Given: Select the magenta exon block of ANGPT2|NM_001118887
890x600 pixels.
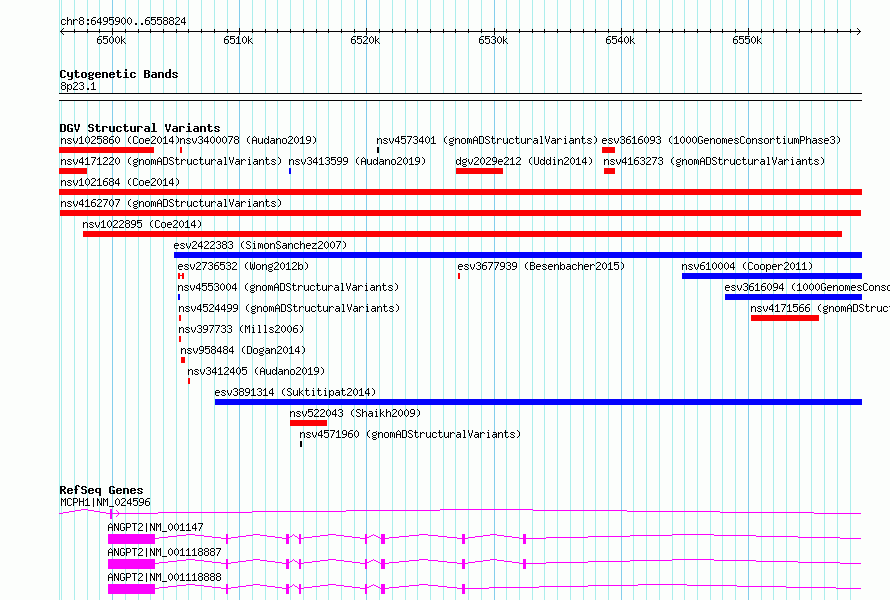Looking at the screenshot, I should (x=131, y=564).
